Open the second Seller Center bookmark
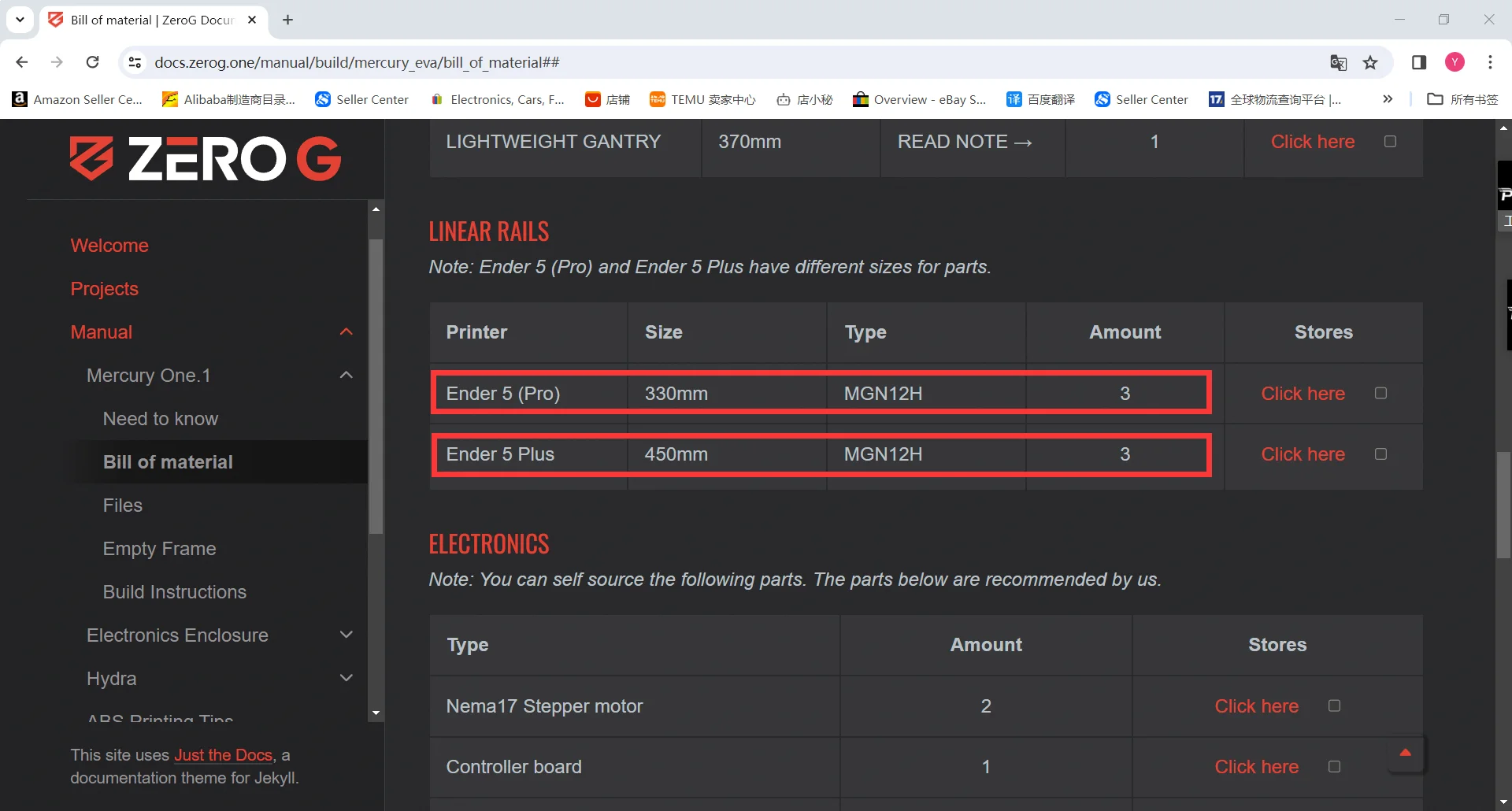The image size is (1512, 811). coord(1142,99)
